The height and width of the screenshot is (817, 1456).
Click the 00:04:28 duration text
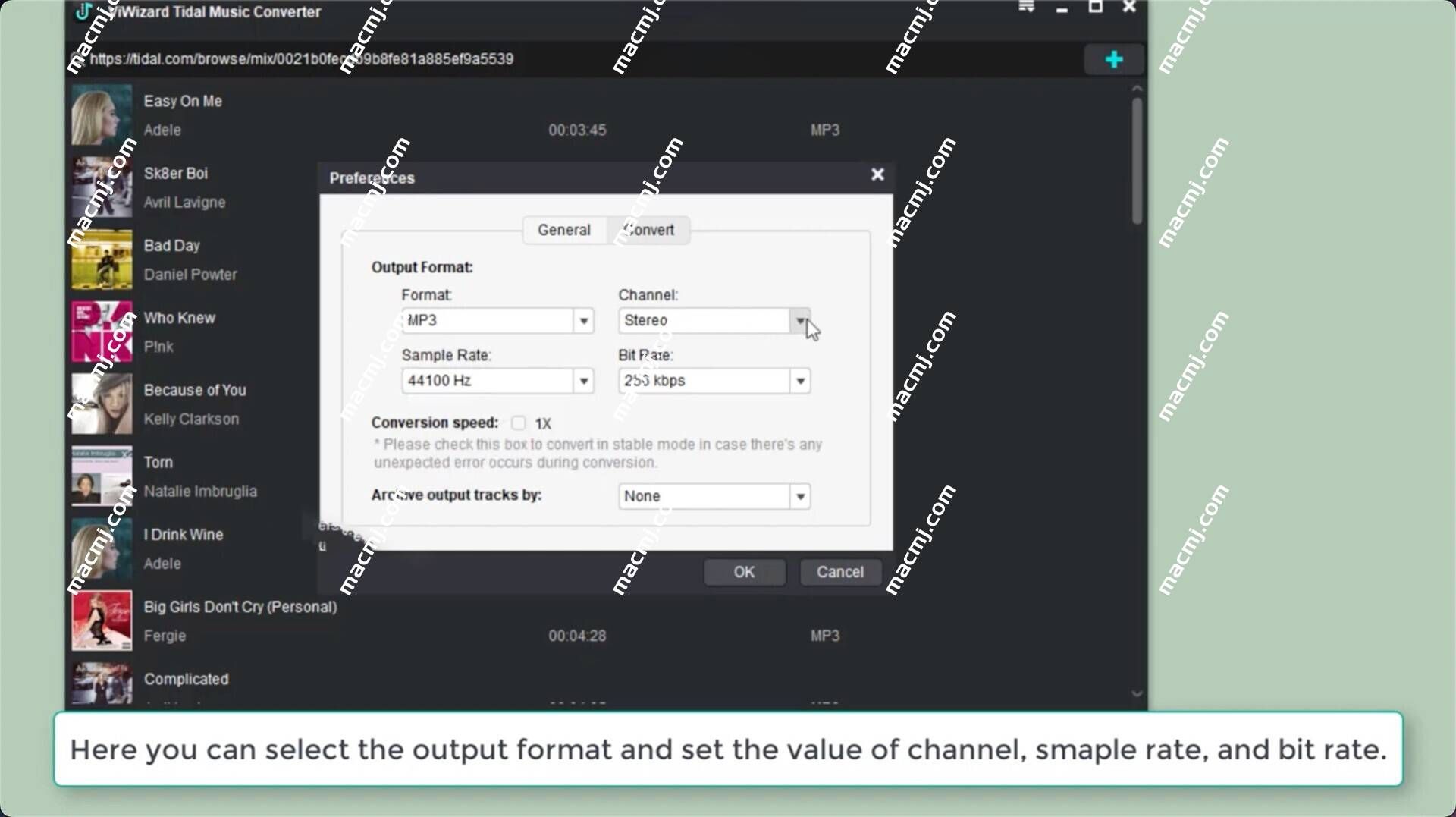click(577, 636)
